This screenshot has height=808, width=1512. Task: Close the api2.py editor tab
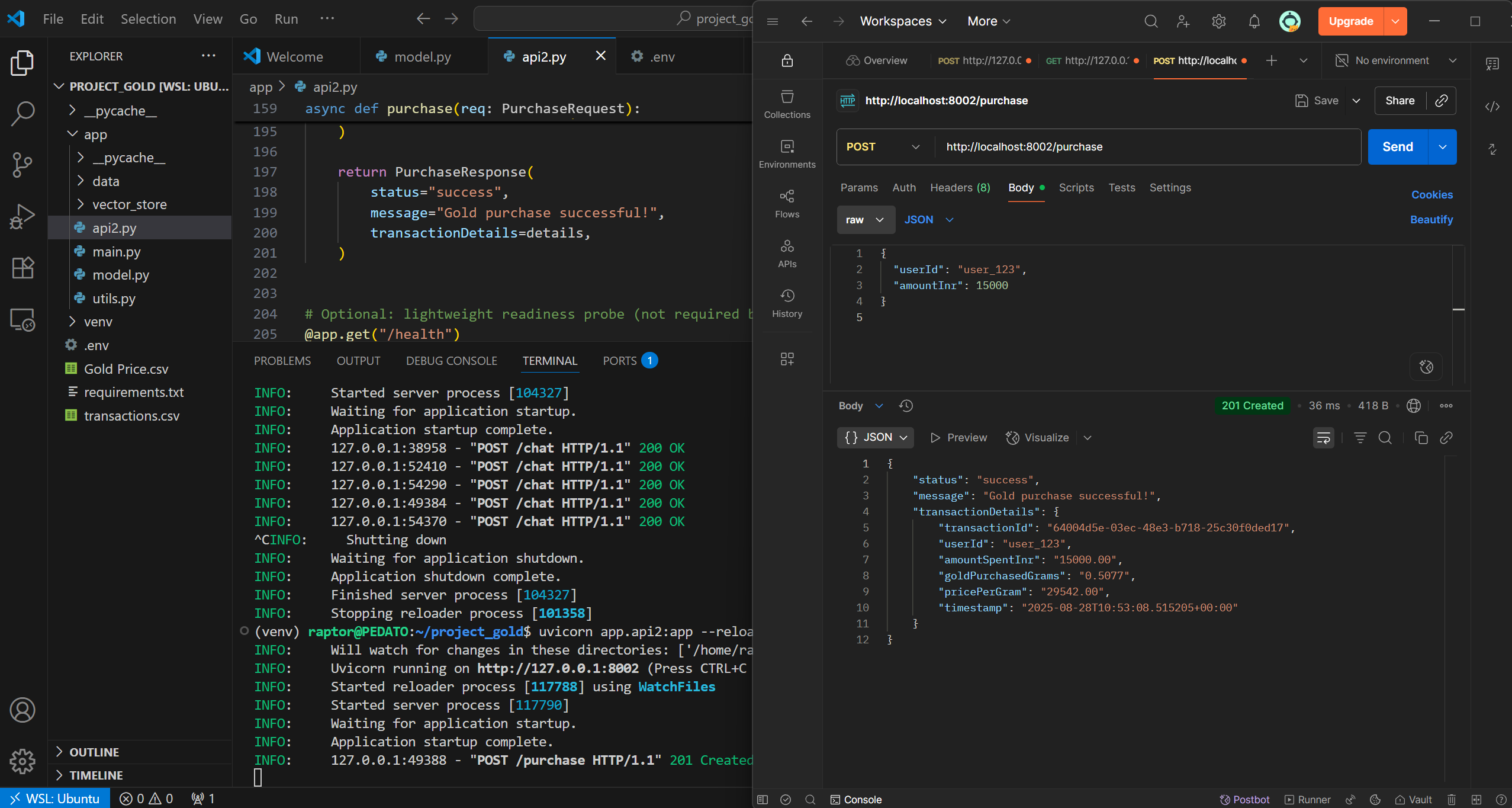coord(600,56)
